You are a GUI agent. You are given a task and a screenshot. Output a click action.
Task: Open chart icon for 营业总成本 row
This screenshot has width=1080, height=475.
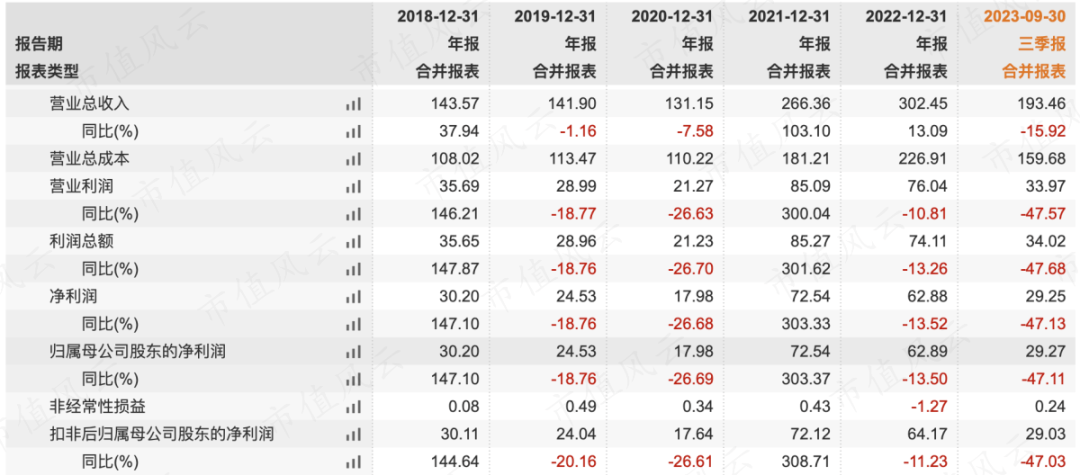(x=353, y=159)
